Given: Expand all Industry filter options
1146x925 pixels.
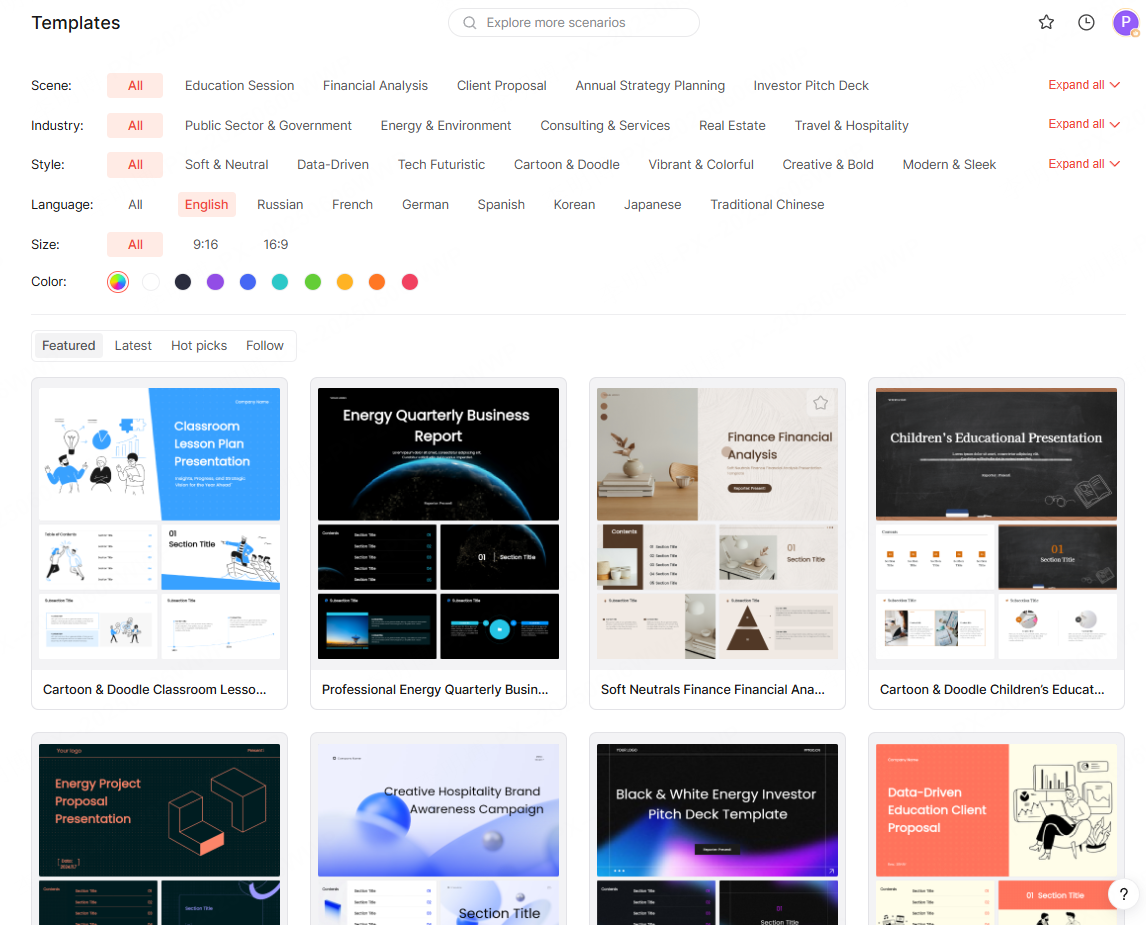Looking at the screenshot, I should 1083,124.
